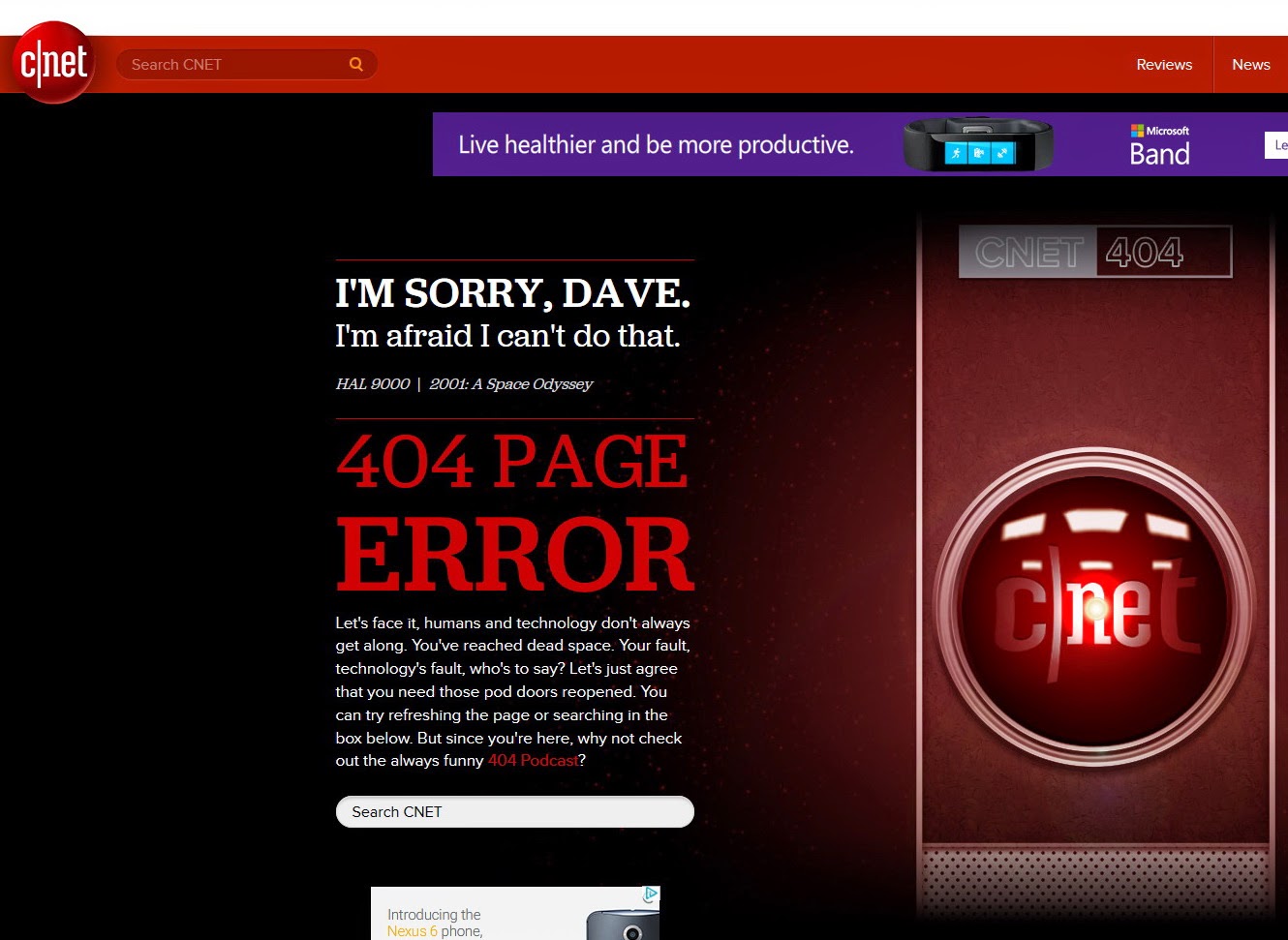The height and width of the screenshot is (940, 1288).
Task: Click the AdChoices icon on Nexus ad
Action: point(652,895)
